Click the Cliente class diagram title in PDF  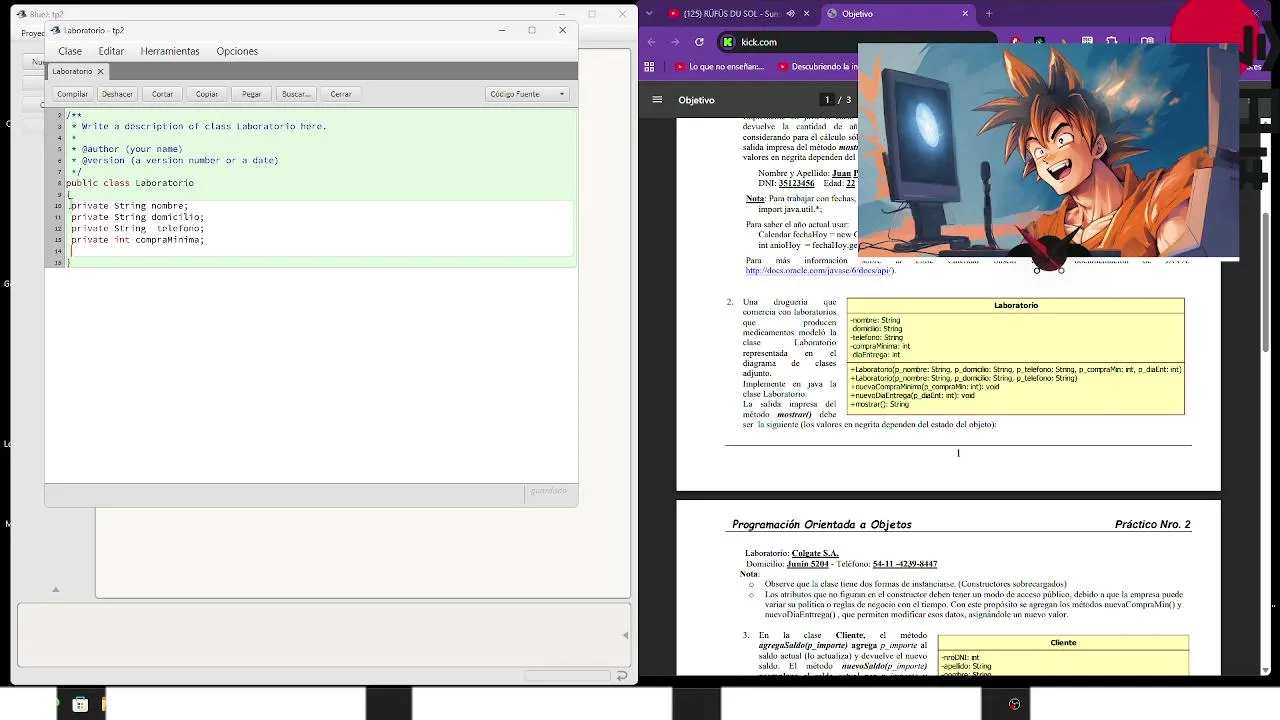(1063, 643)
